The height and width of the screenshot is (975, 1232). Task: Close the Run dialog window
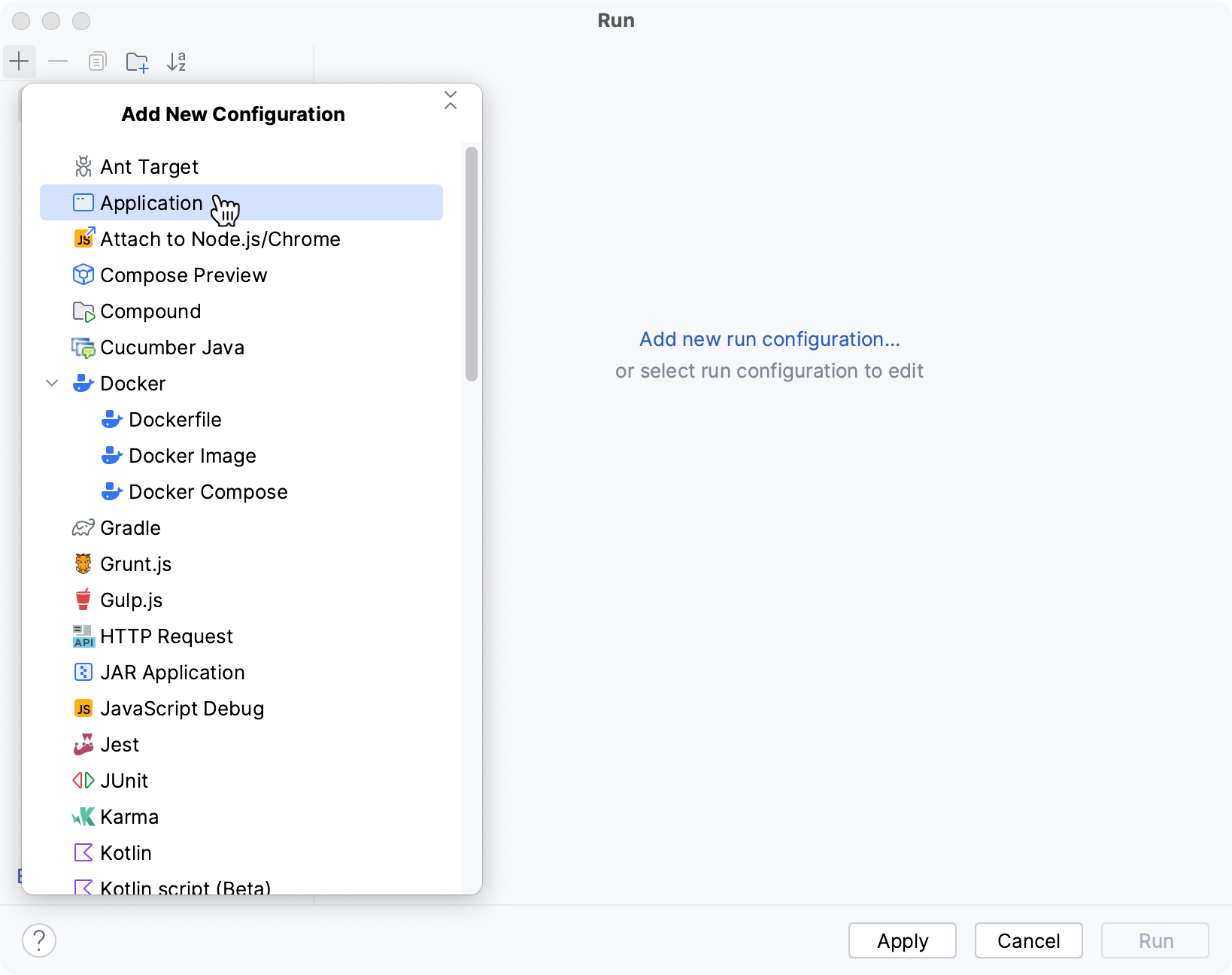point(21,21)
